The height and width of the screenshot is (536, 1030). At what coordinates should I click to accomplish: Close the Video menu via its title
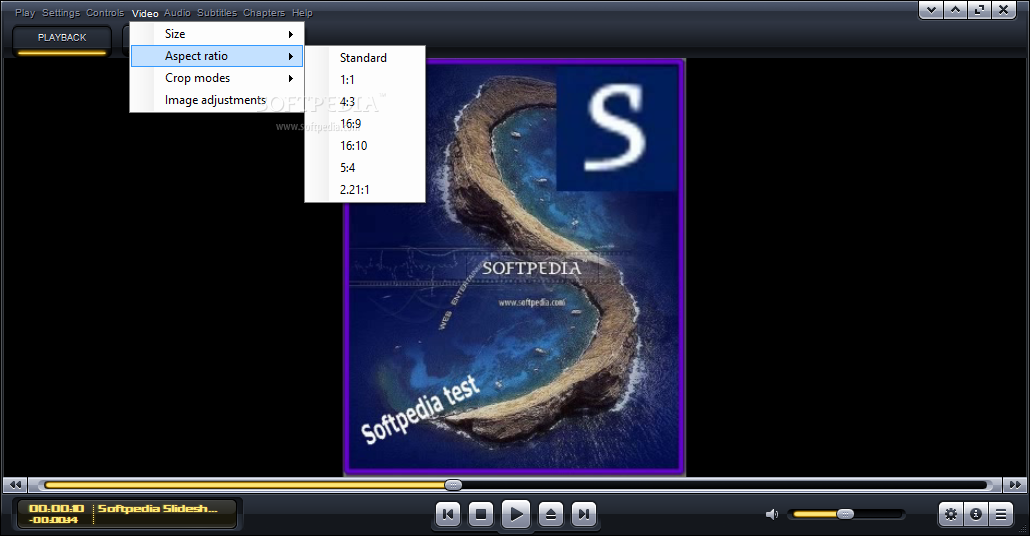tap(145, 13)
